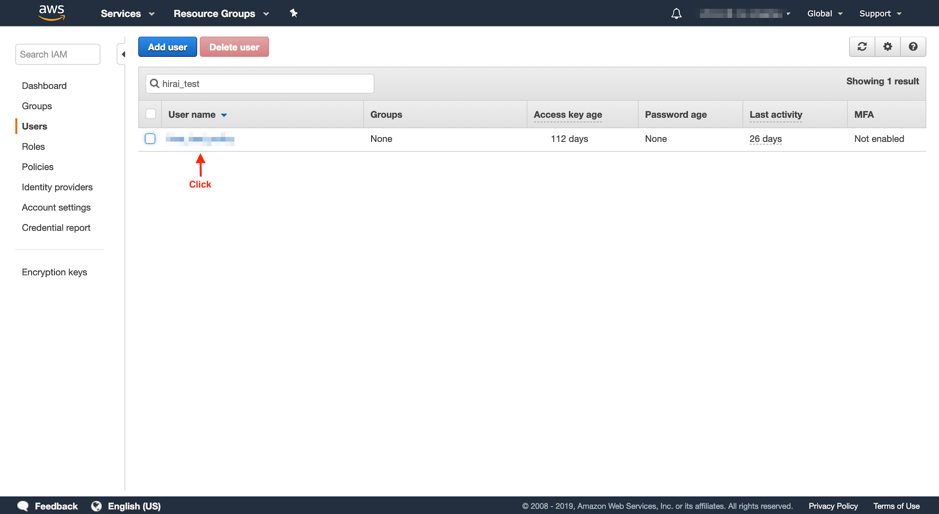Screen dimensions: 939x514
Task: Check the box for the listed user
Action: pyautogui.click(x=150, y=139)
